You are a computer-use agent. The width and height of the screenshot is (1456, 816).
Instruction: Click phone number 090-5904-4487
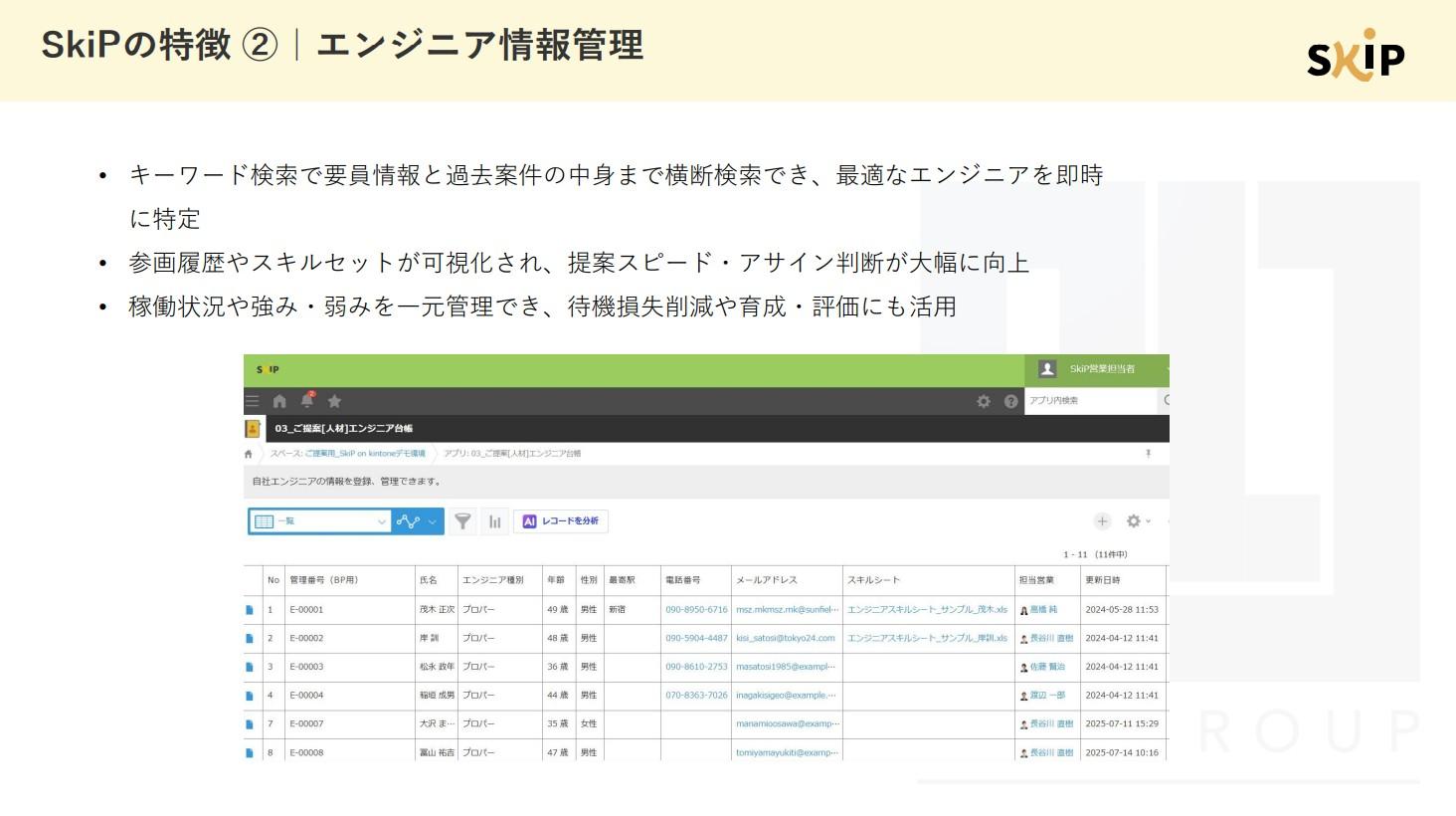pos(696,639)
